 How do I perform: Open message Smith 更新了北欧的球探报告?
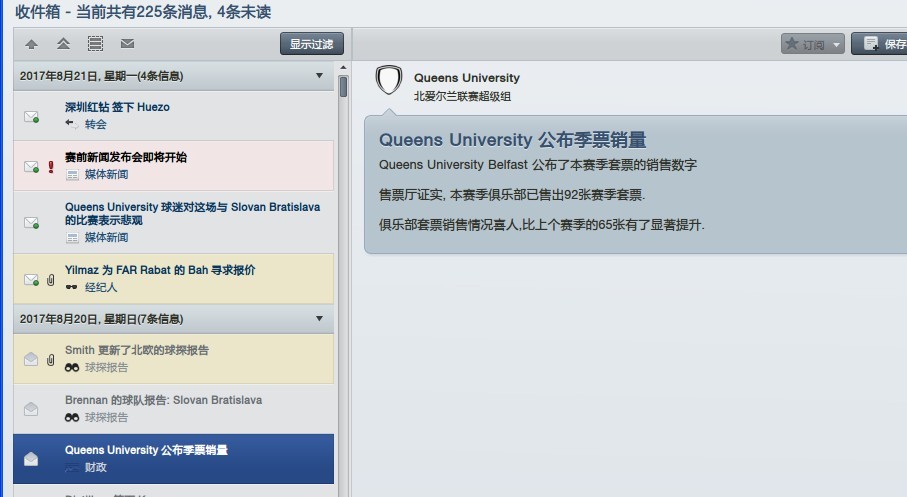coord(174,359)
